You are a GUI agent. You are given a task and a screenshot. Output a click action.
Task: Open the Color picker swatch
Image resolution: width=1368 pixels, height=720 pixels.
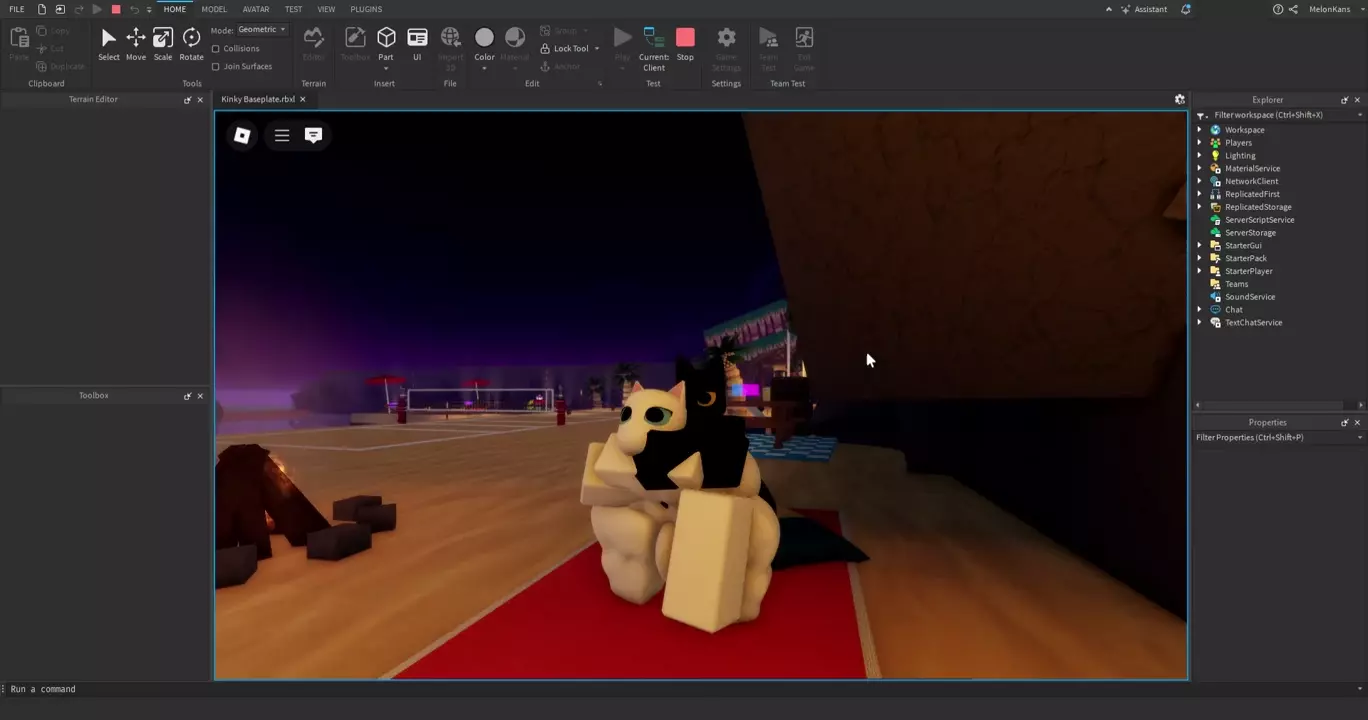point(484,38)
